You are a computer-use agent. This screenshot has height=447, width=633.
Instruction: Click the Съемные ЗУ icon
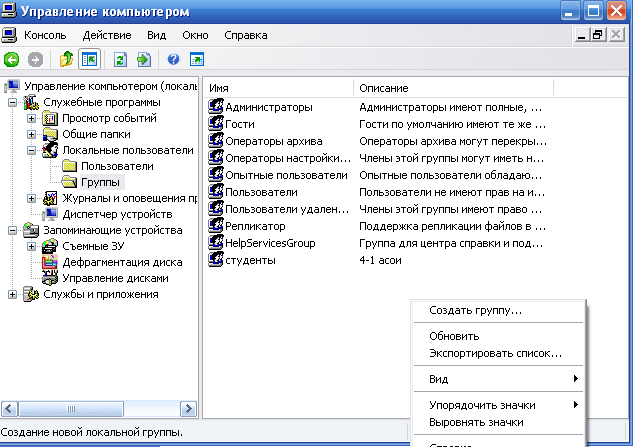pos(50,246)
